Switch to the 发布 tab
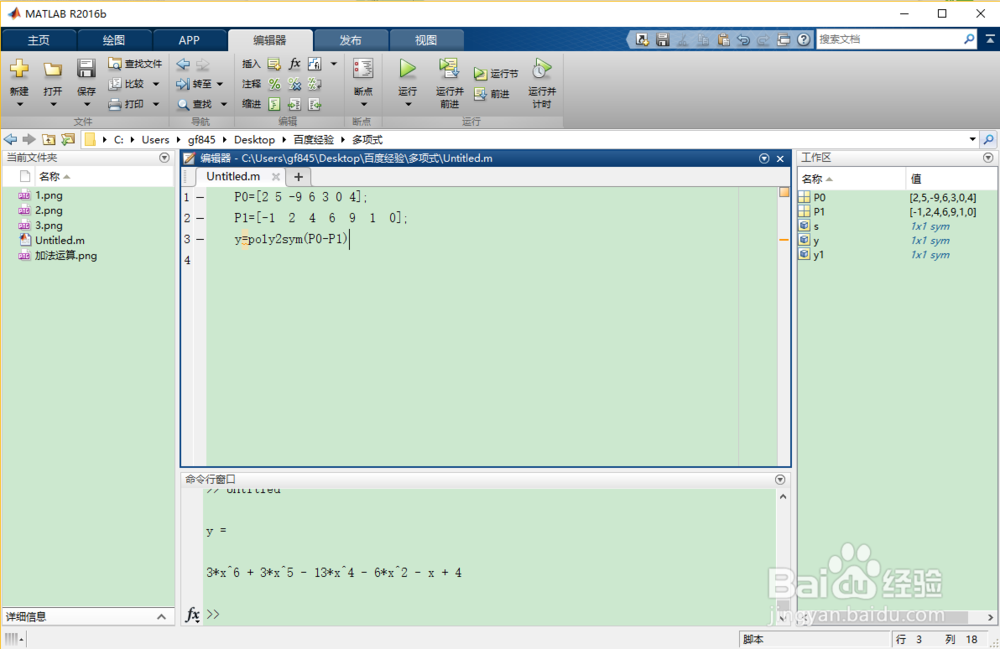The width and height of the screenshot is (1000, 649). tap(350, 40)
